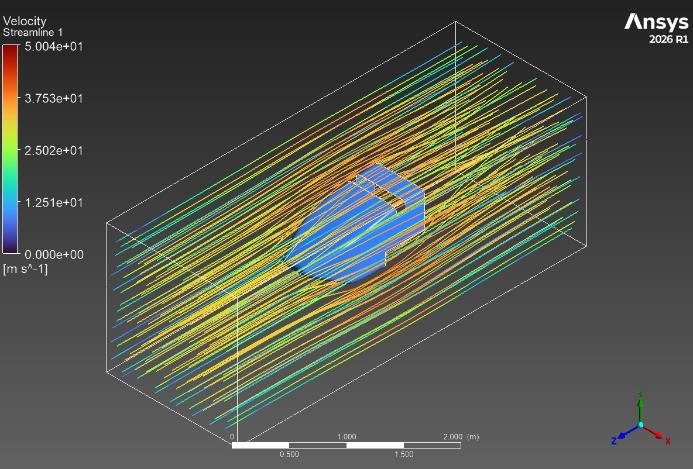Image resolution: width=693 pixels, height=469 pixels.
Task: Click the 3.753e+01 legend value
Action: tap(53, 98)
